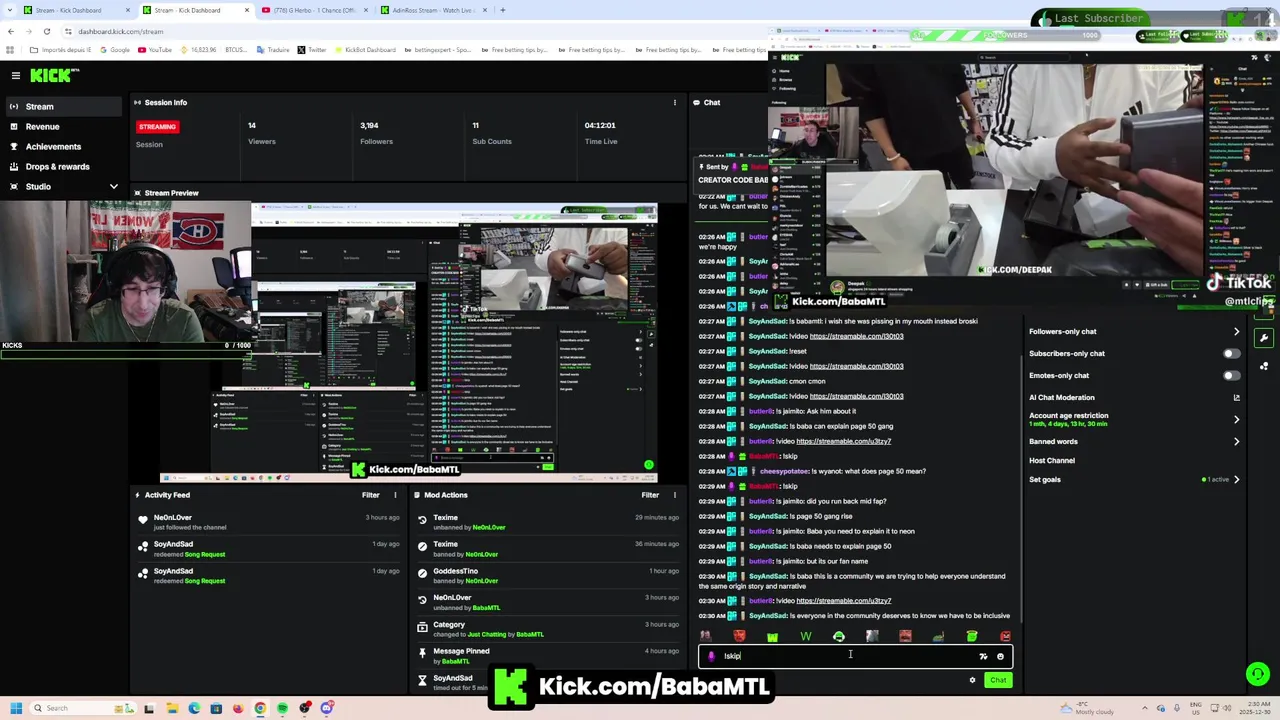The image size is (1280, 720).
Task: Open the Twitter bookmark
Action: click(x=312, y=50)
